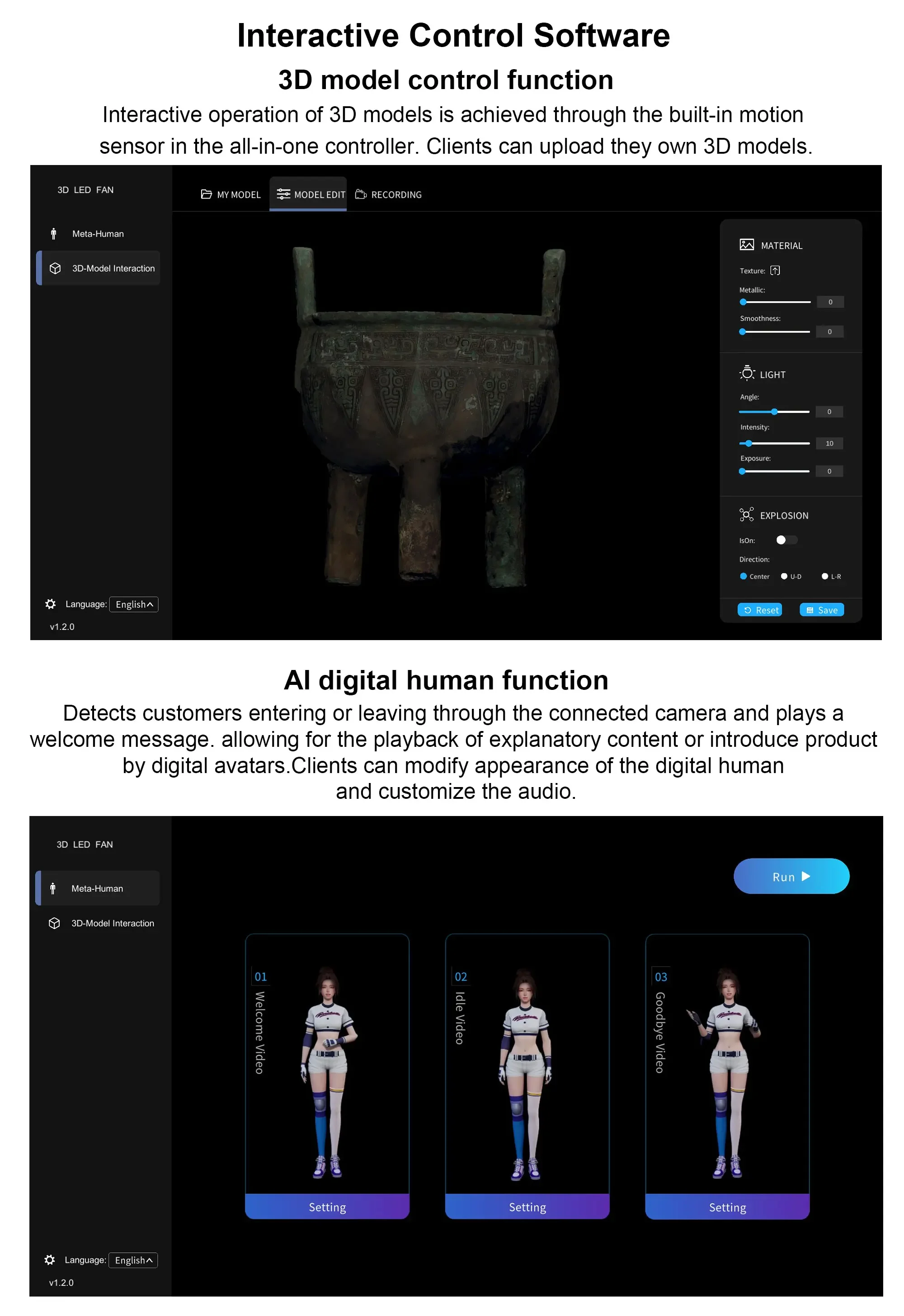The width and height of the screenshot is (904, 1316).
Task: Select 3D-Model Interaction in Model Edit screen sidebar
Action: [x=99, y=268]
